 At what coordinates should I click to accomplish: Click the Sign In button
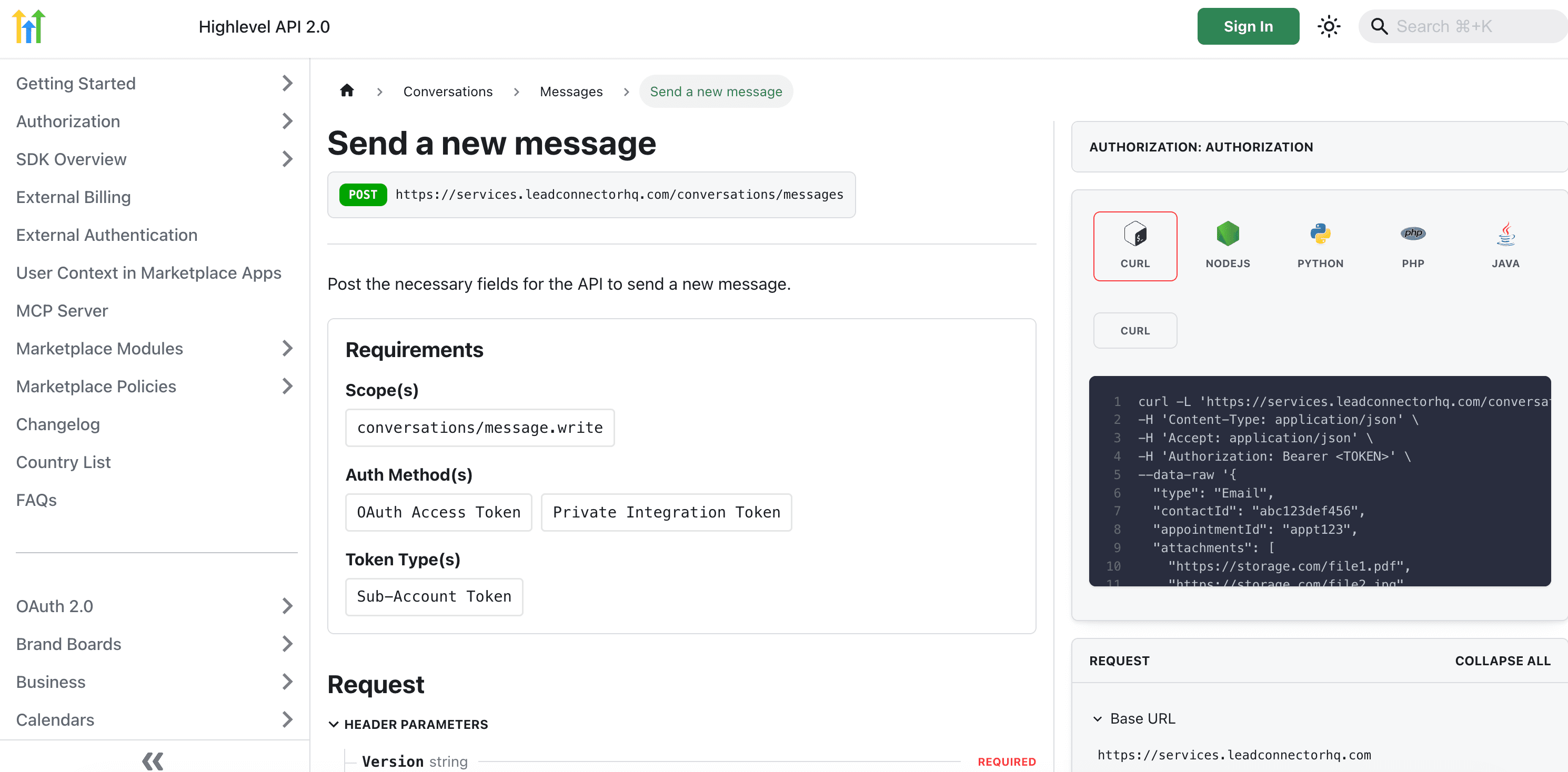[x=1248, y=26]
